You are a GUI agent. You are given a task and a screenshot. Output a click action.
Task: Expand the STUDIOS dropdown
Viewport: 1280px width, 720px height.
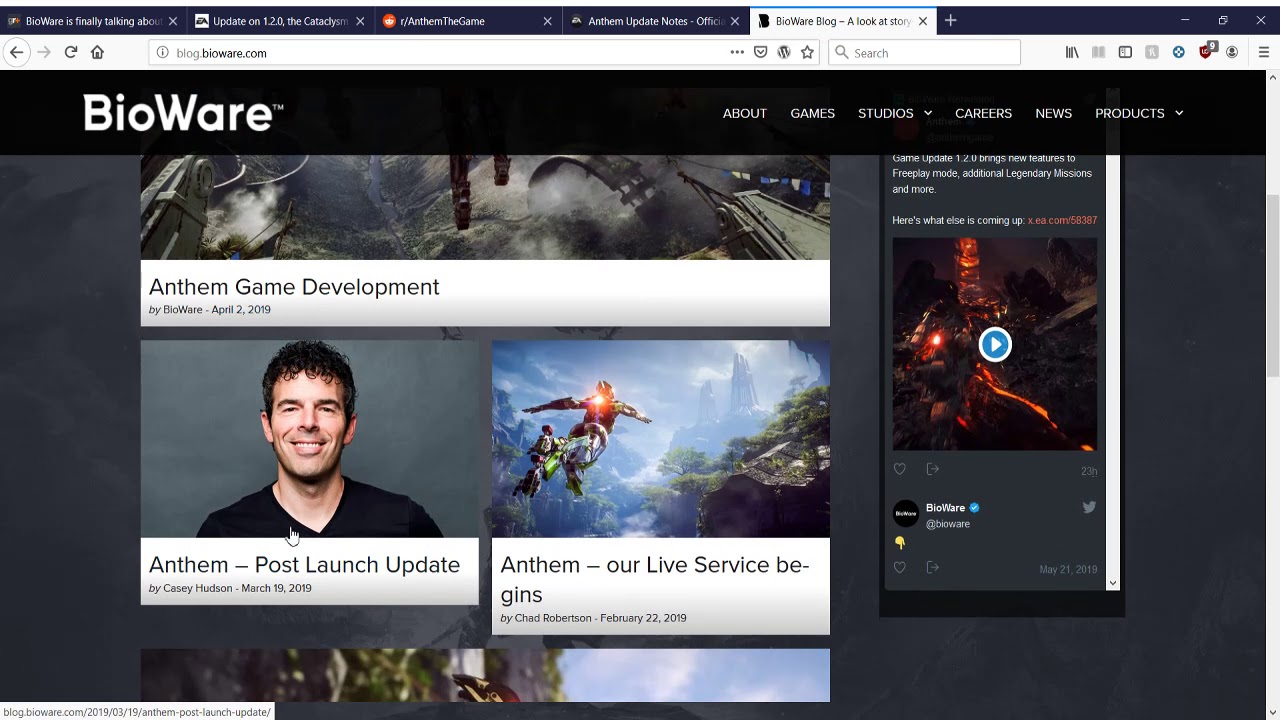coord(895,113)
